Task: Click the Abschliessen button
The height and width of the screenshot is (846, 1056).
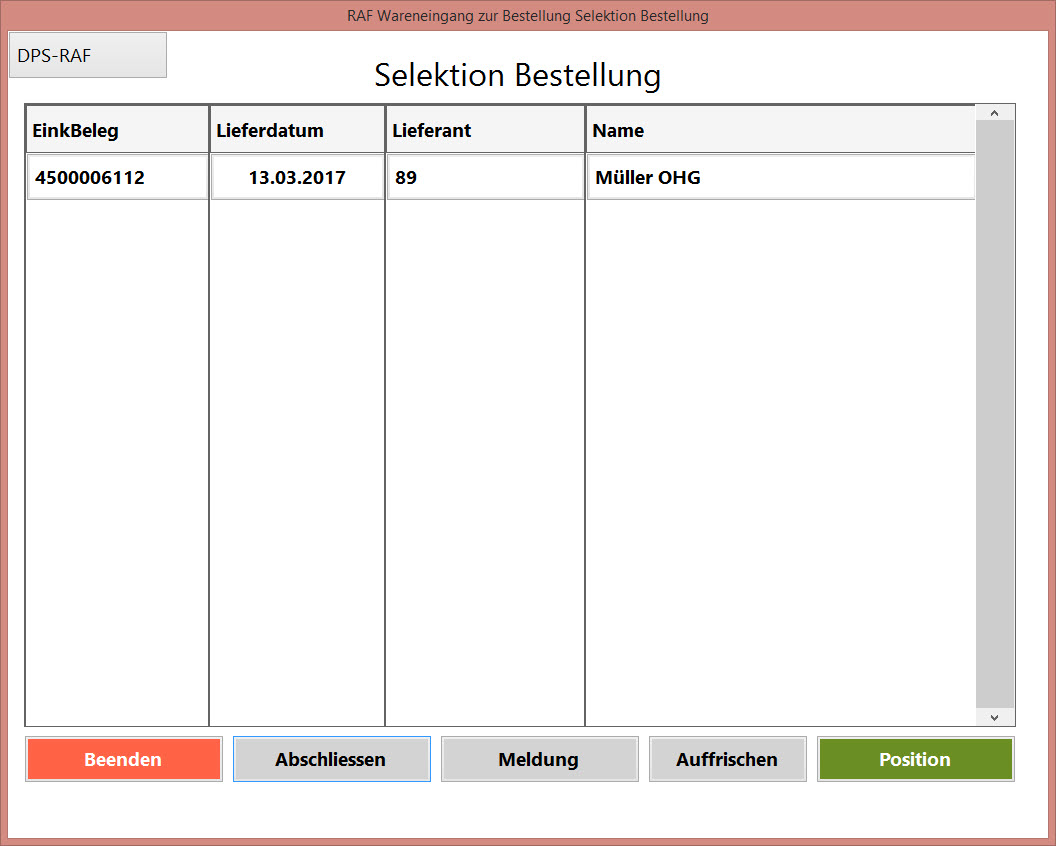Action: coord(331,759)
